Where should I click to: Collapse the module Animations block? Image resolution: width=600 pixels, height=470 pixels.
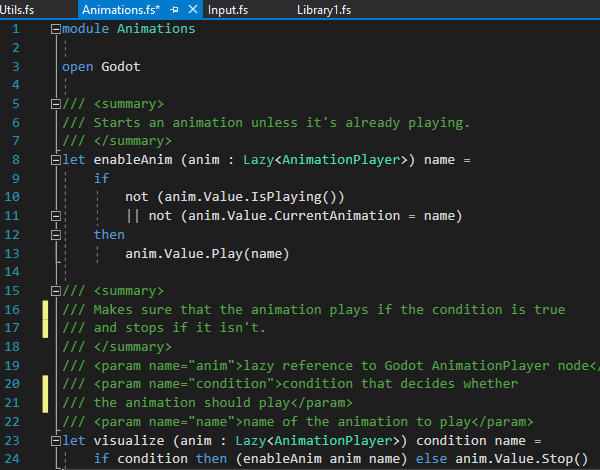(54, 29)
